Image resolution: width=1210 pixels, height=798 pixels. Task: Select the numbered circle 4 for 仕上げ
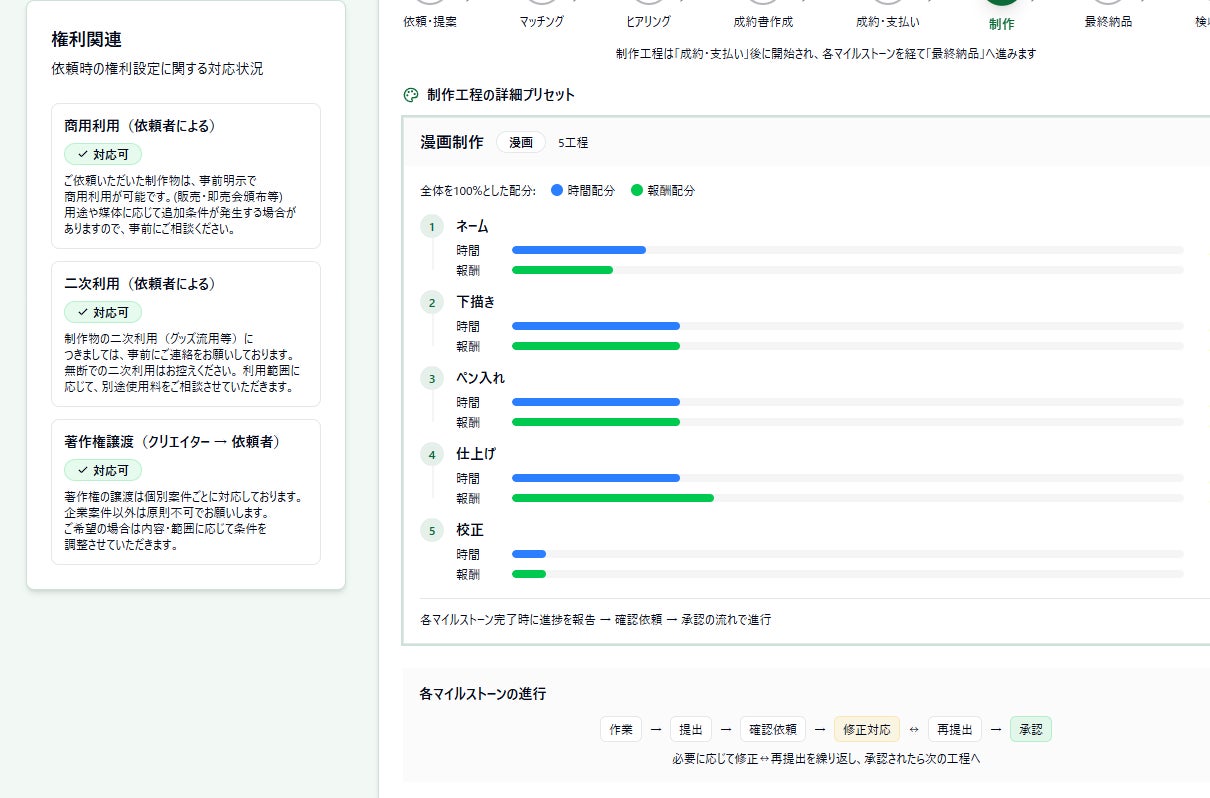coord(432,455)
